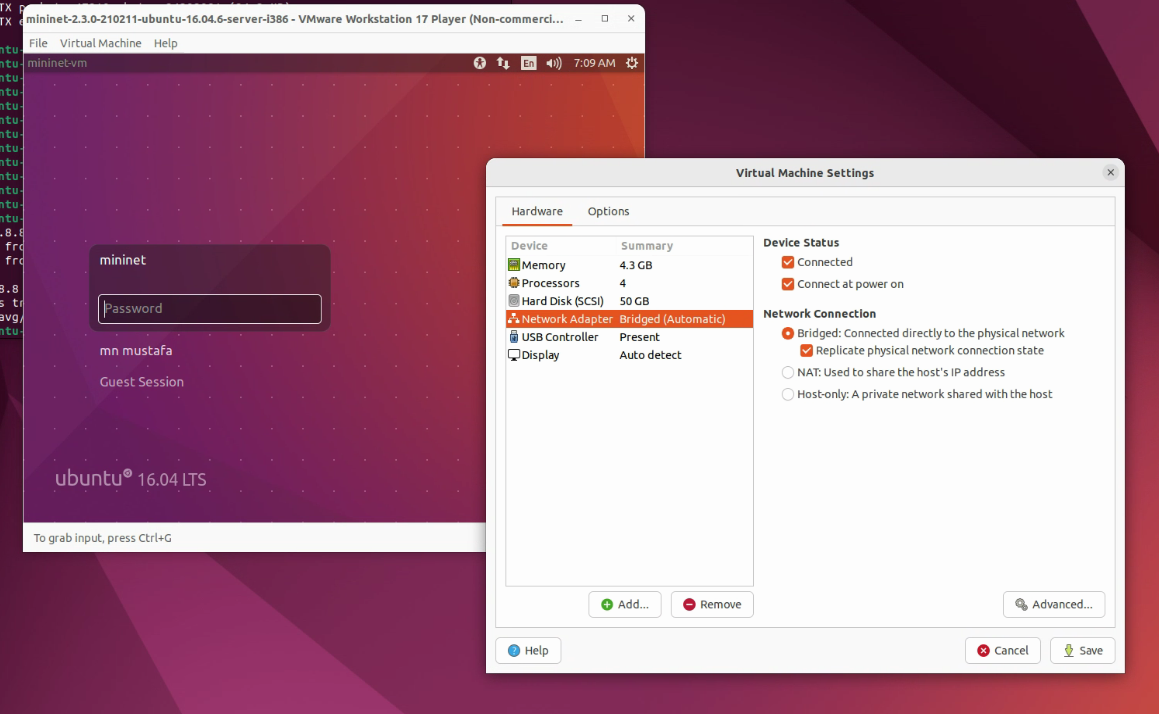The width and height of the screenshot is (1159, 714).
Task: Open Advanced... network settings
Action: point(1053,605)
